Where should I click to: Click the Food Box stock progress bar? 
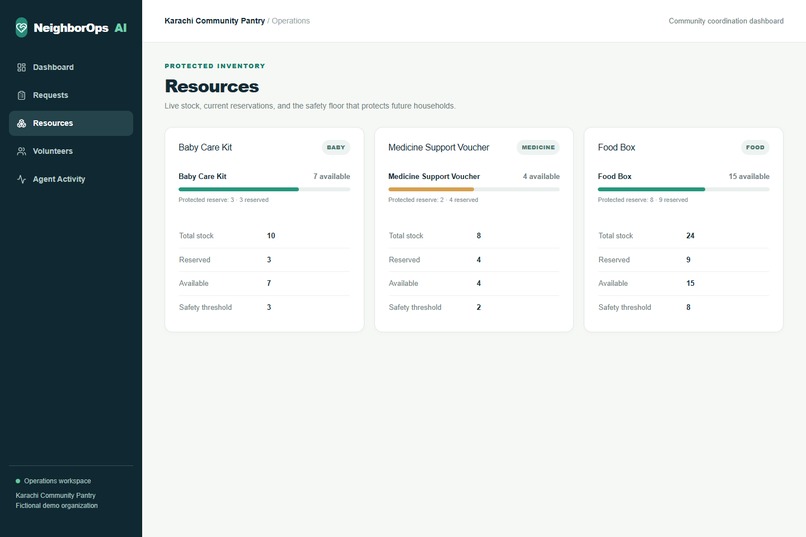tap(684, 189)
